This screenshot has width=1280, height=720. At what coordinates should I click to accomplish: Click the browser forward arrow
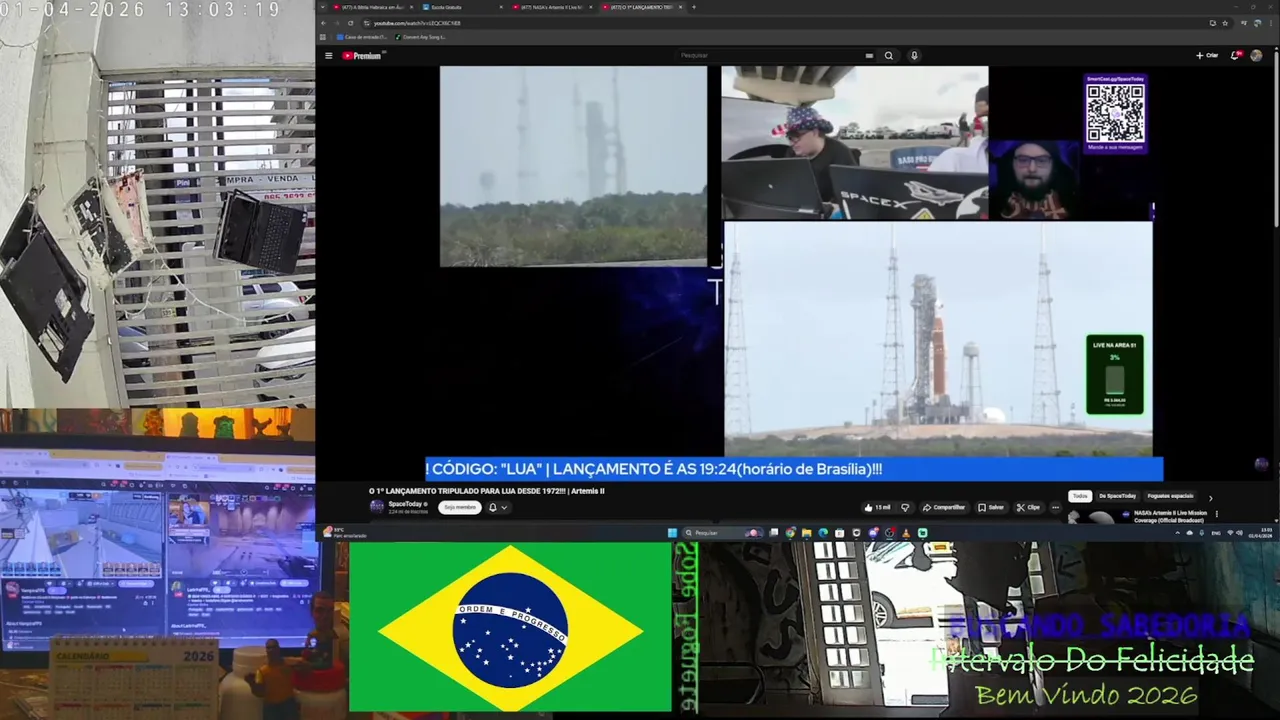coord(337,23)
